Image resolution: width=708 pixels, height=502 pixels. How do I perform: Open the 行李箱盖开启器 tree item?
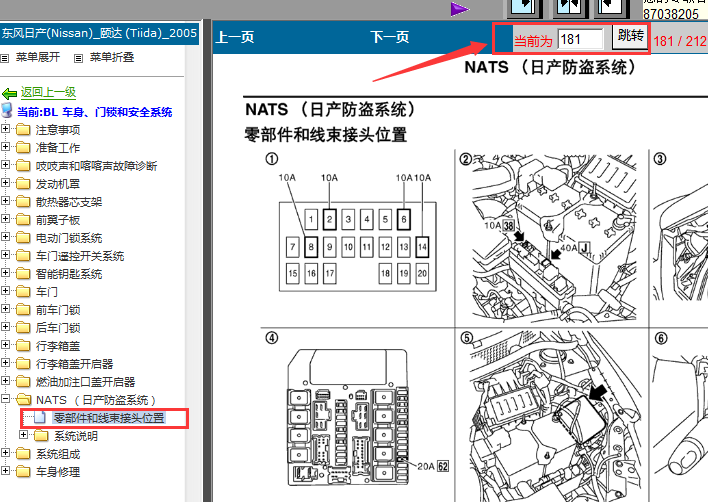point(75,364)
